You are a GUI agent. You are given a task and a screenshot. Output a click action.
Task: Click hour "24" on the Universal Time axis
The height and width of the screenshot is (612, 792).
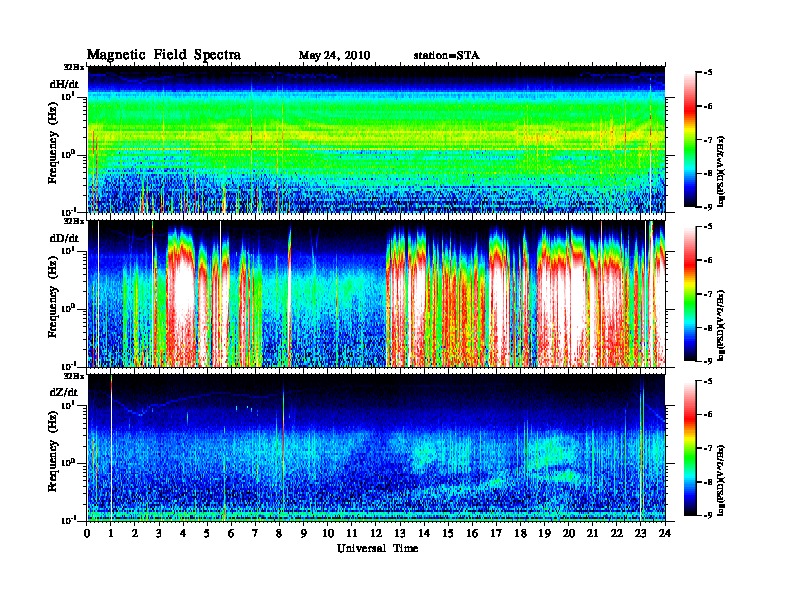coord(665,534)
